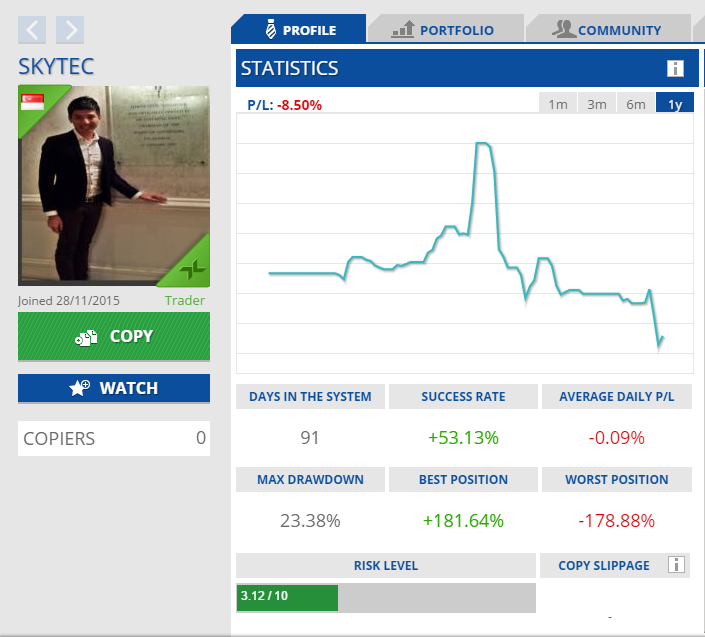The height and width of the screenshot is (637, 705).
Task: Click the Singapore flag icon on photo
Action: pos(33,102)
